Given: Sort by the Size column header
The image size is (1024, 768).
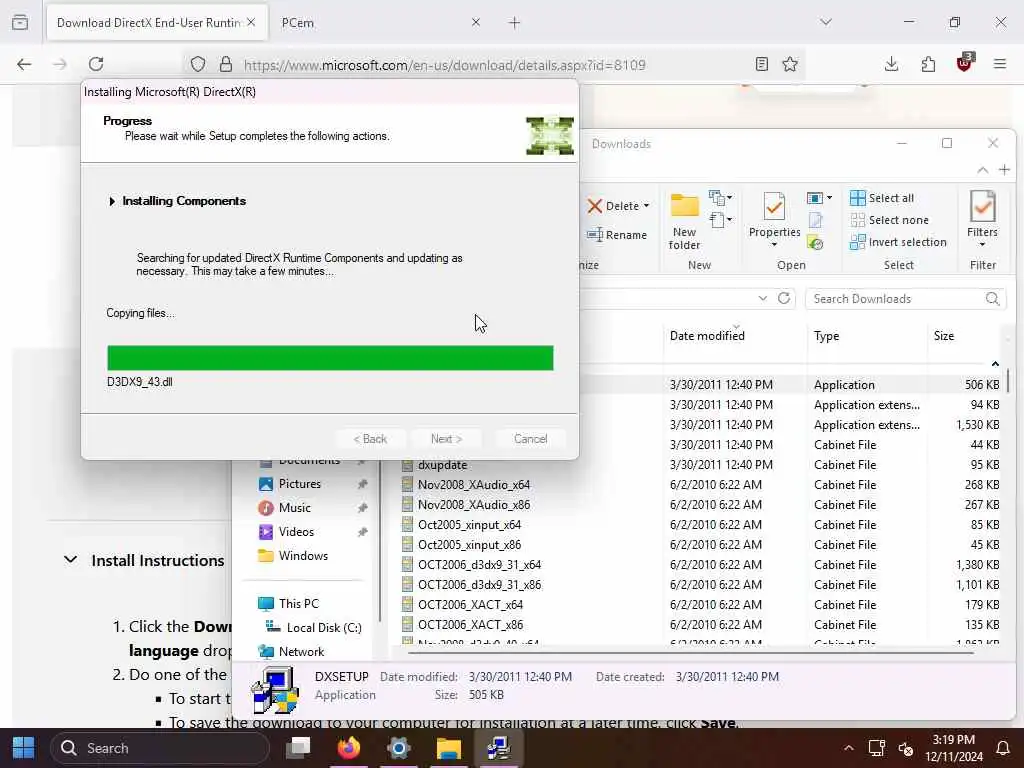Looking at the screenshot, I should 944,336.
